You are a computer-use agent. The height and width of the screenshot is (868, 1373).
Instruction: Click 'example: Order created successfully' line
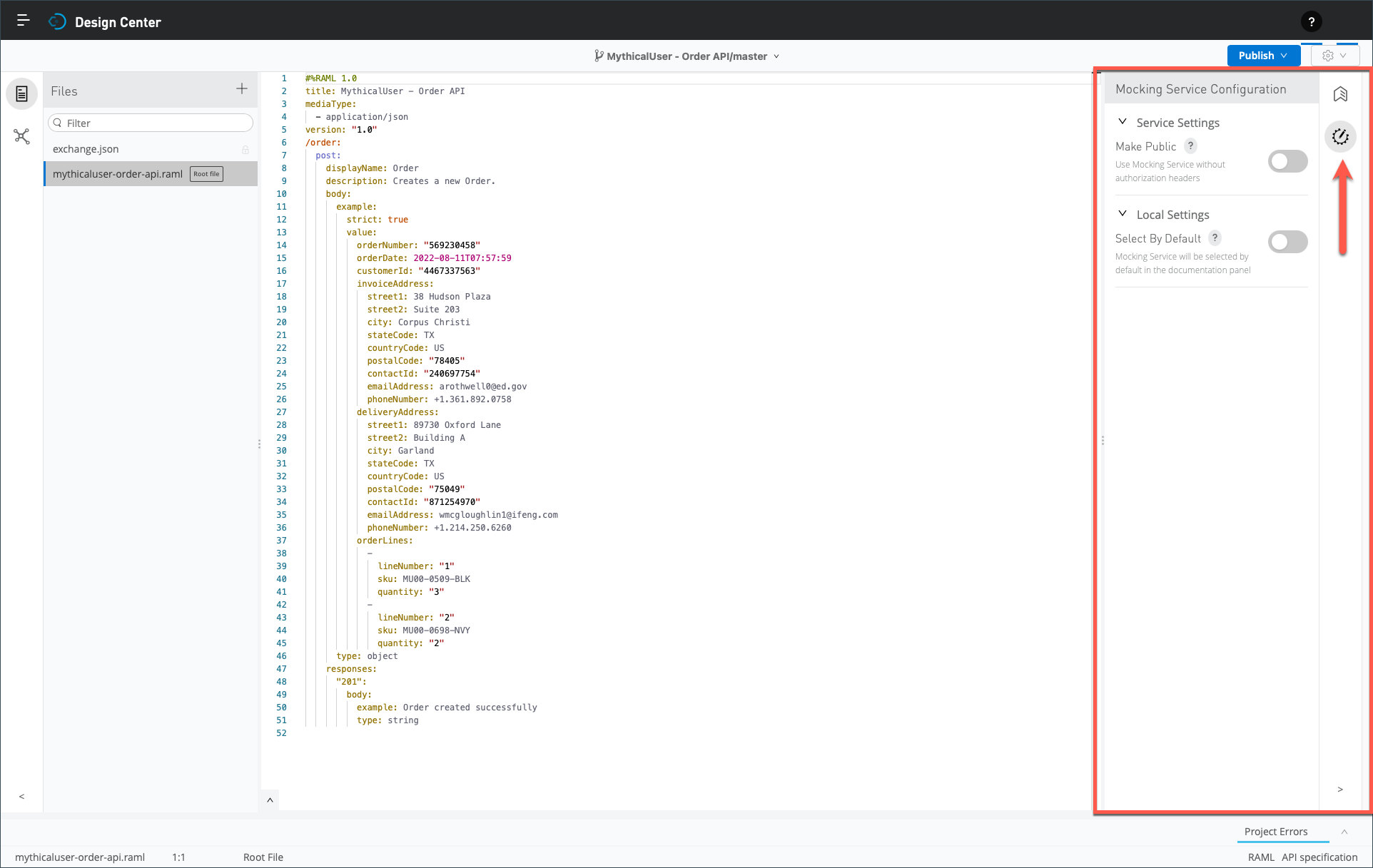[447, 708]
